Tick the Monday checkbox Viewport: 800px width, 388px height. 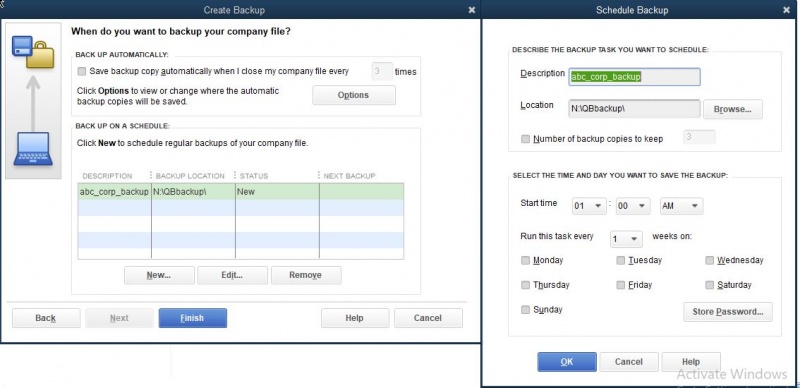tap(526, 260)
